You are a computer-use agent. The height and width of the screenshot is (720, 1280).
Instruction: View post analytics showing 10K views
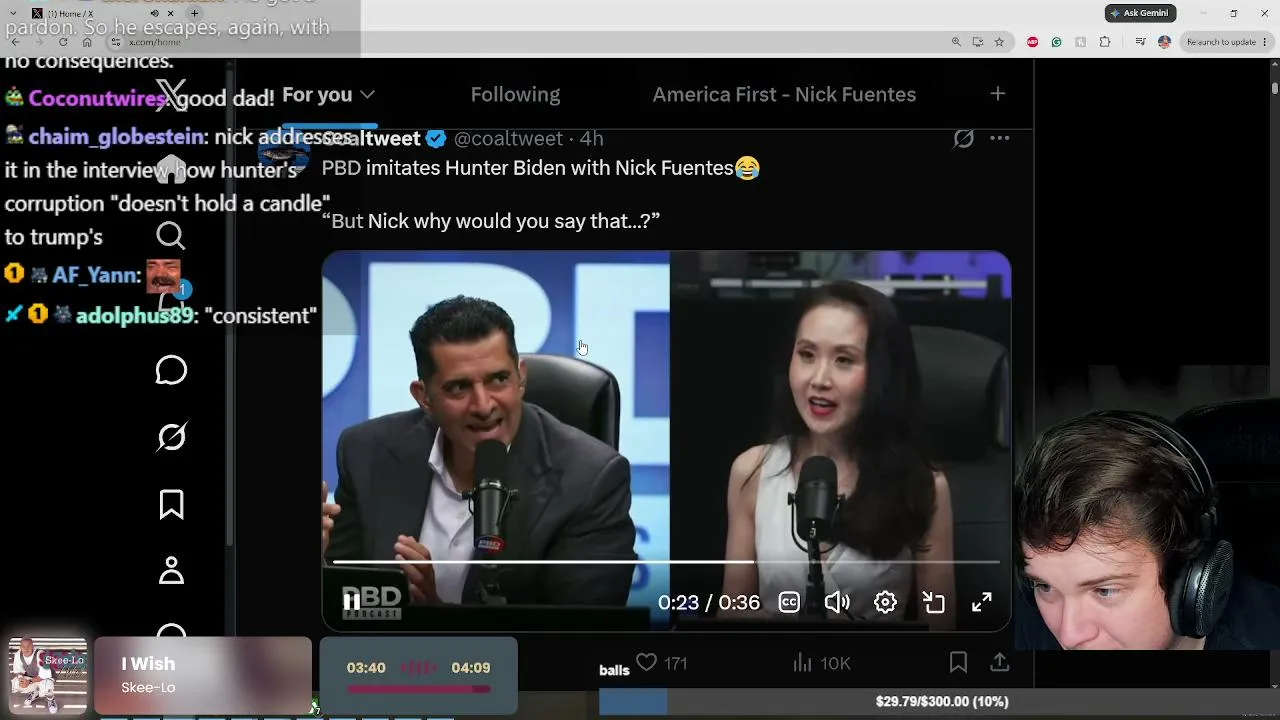[x=821, y=663]
